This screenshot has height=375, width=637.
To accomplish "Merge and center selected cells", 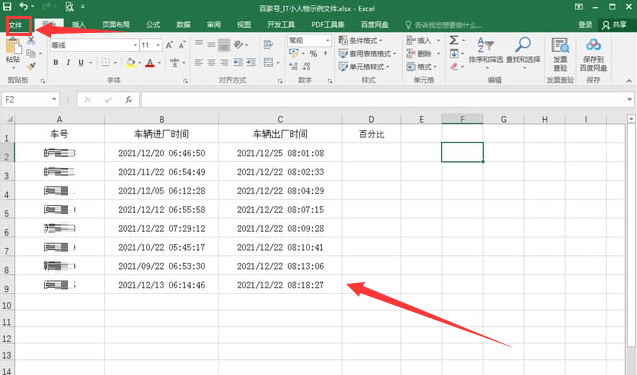I will pyautogui.click(x=268, y=63).
